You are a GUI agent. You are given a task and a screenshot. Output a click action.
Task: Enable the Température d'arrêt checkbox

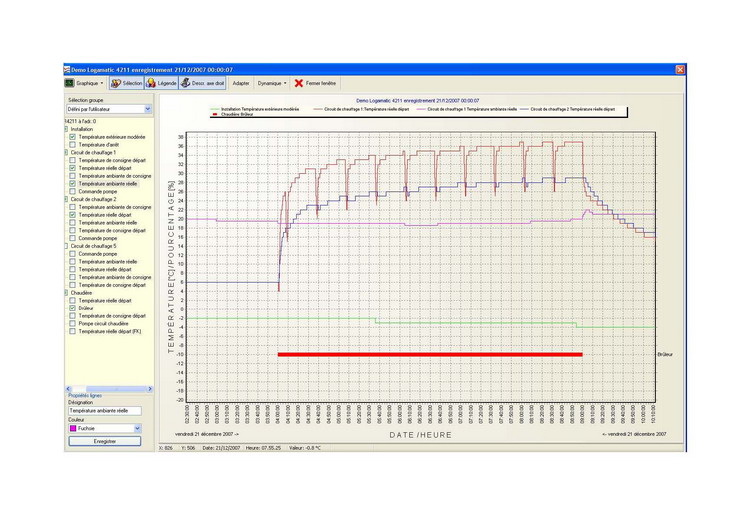pos(72,145)
